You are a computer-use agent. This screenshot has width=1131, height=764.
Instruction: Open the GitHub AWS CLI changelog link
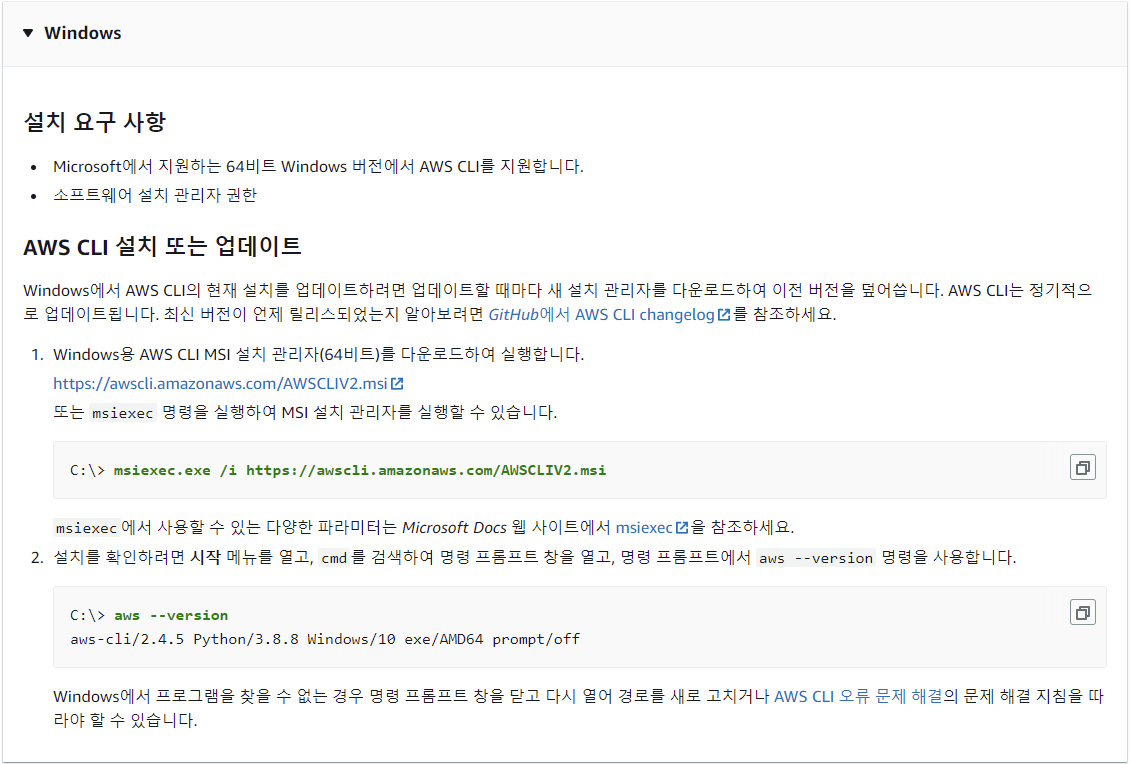[602, 315]
